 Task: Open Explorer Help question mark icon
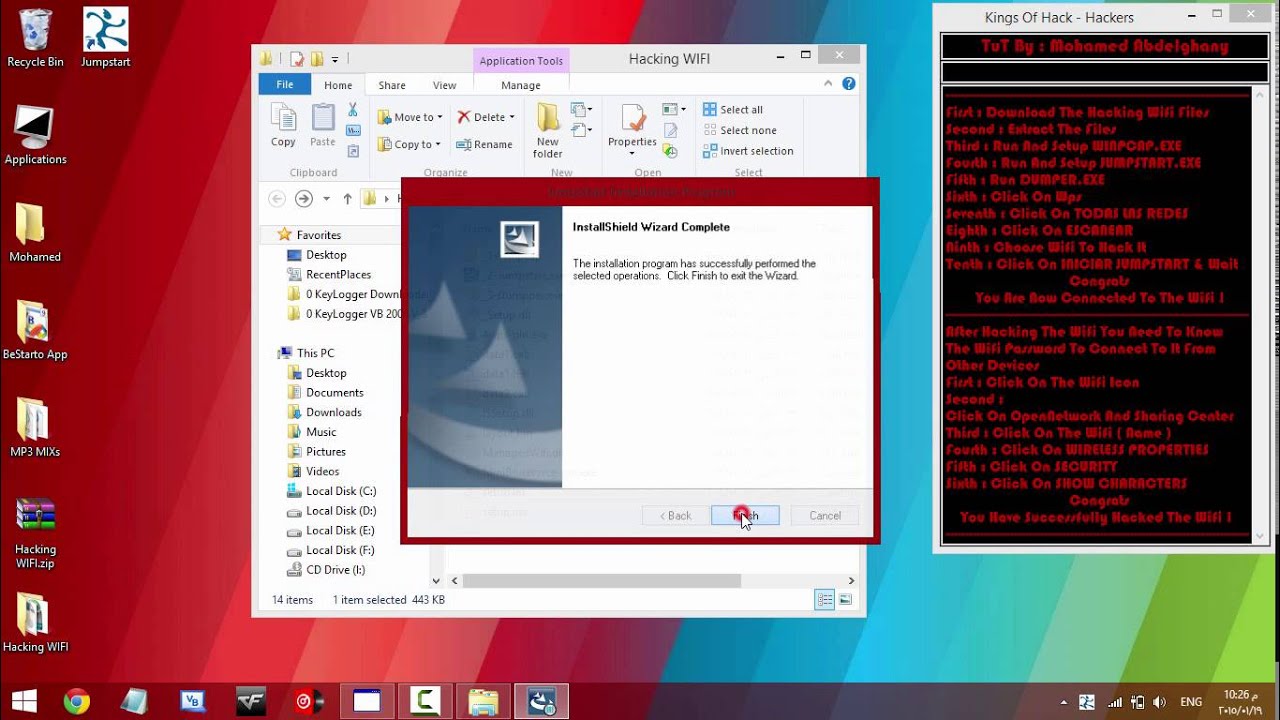coord(849,85)
